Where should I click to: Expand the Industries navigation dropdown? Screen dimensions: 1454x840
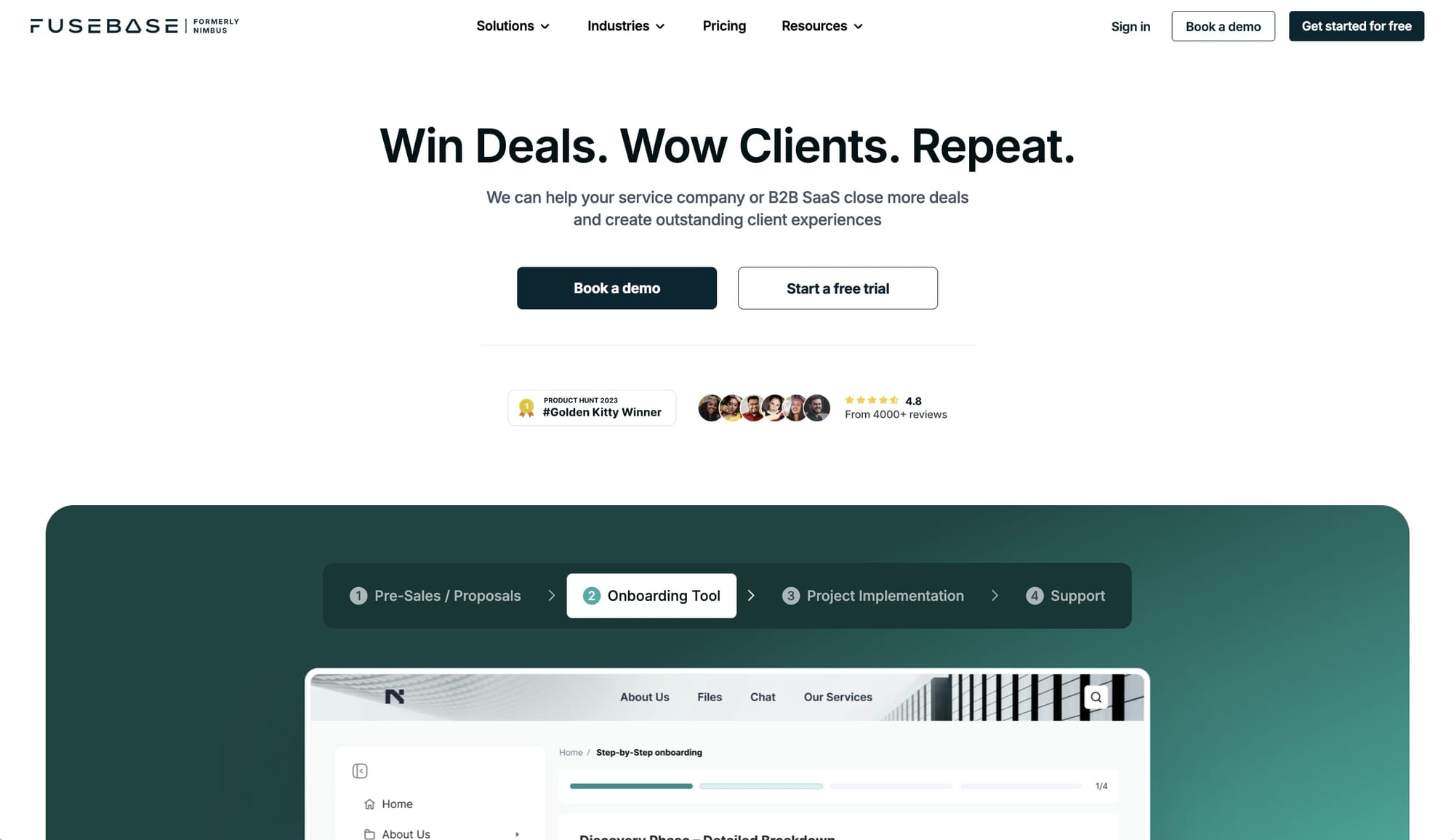(625, 25)
